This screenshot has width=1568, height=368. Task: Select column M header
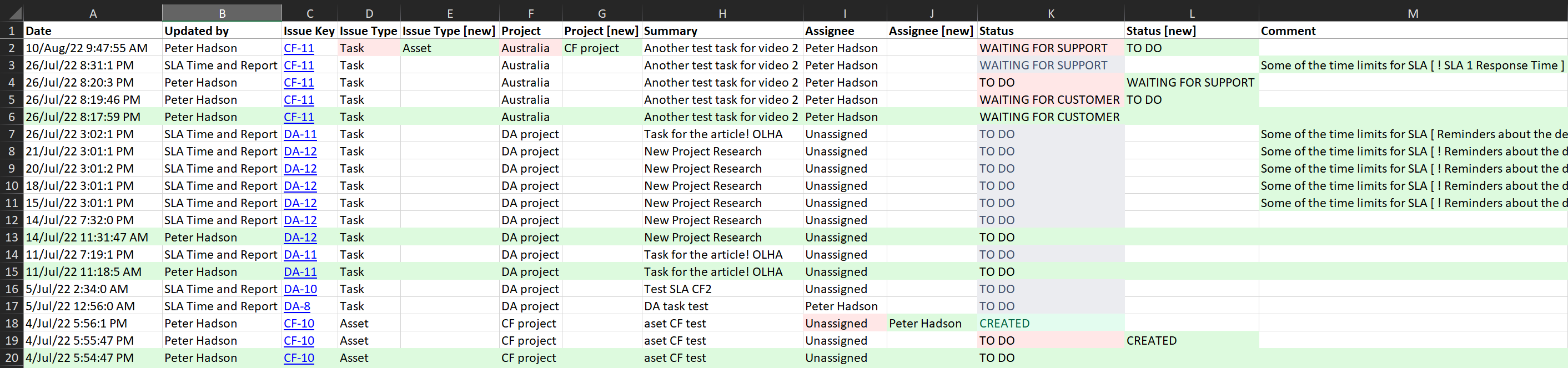[1412, 13]
